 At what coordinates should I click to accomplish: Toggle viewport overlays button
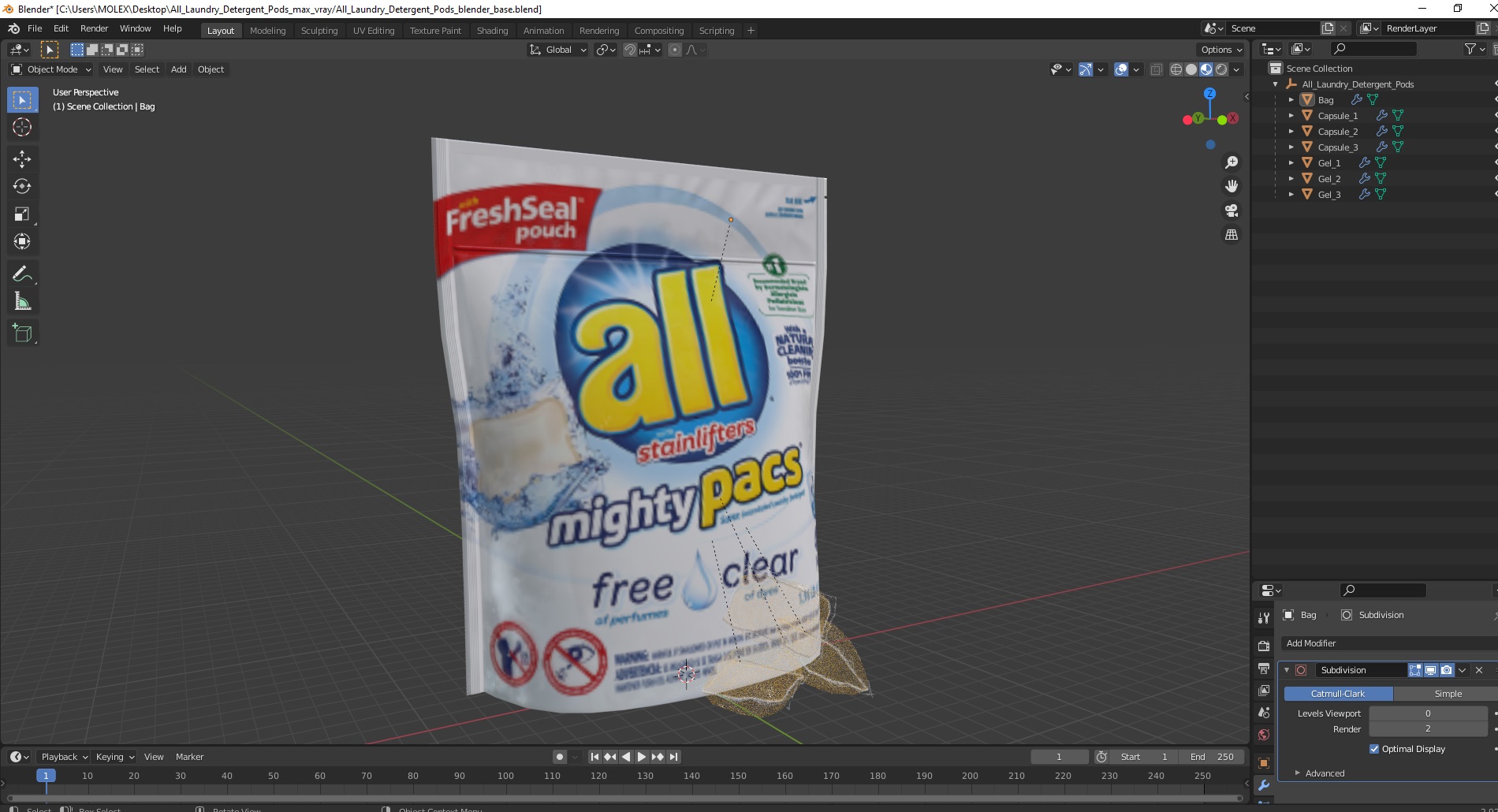point(1121,69)
